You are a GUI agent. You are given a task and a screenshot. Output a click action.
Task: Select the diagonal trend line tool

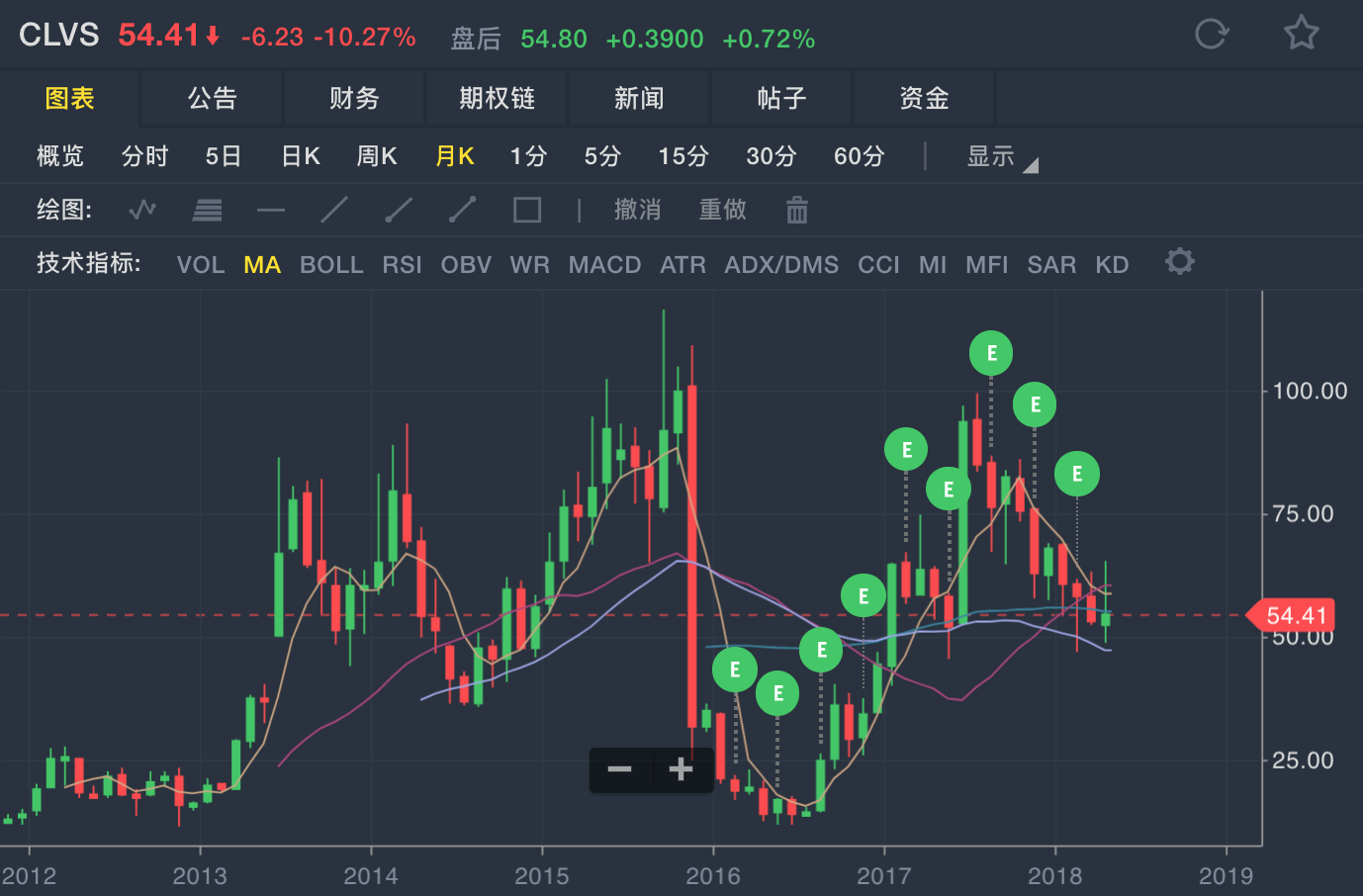click(334, 210)
